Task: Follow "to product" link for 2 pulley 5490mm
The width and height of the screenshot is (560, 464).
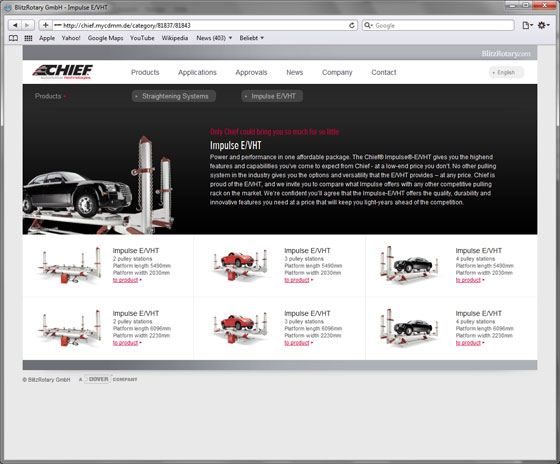Action: pyautogui.click(x=125, y=280)
